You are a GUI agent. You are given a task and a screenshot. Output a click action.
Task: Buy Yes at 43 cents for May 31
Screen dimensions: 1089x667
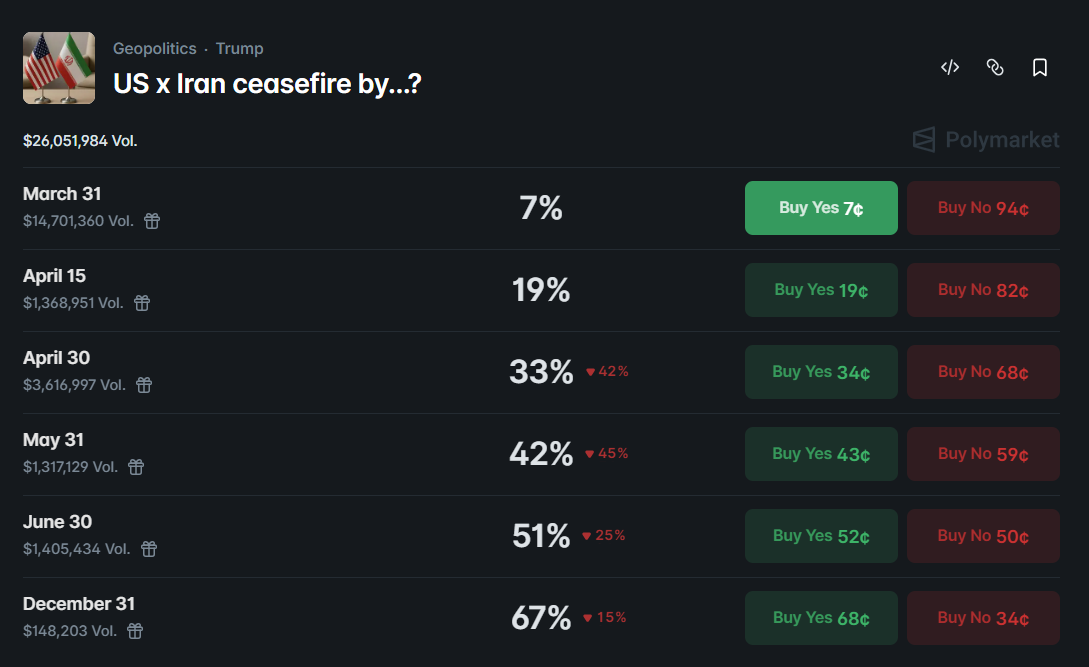click(x=821, y=453)
